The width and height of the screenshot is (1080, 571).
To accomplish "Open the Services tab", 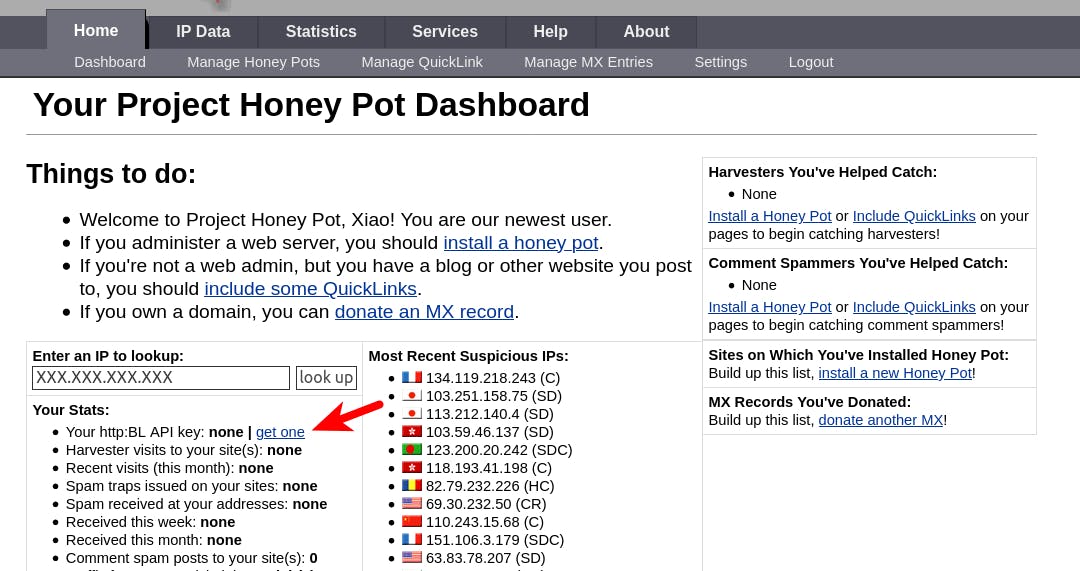I will click(445, 32).
